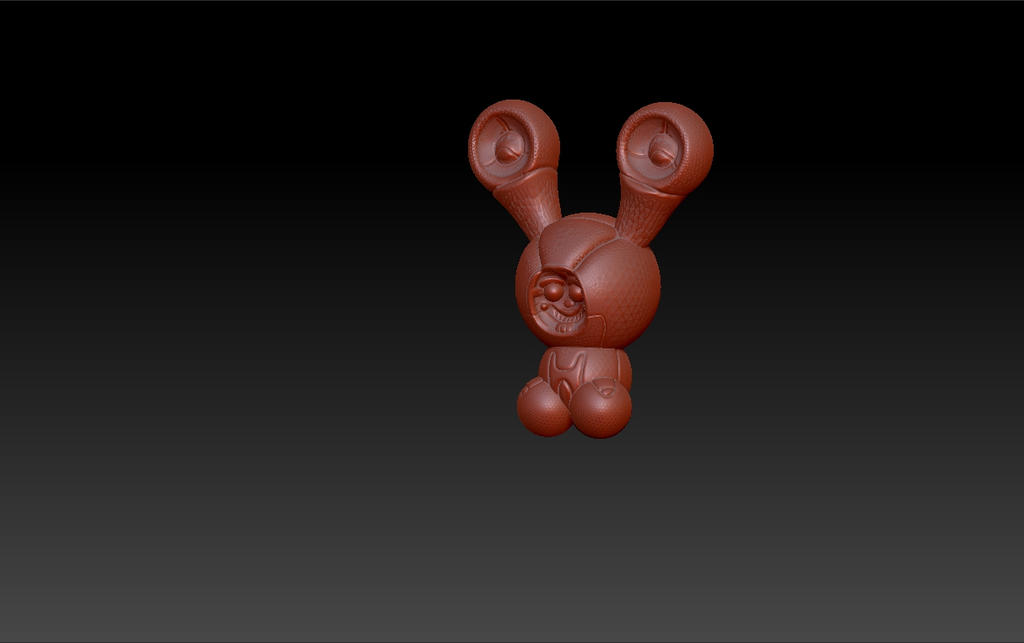The width and height of the screenshot is (1024, 643).
Task: Click the empty canvas left of the model
Action: pos(250,300)
